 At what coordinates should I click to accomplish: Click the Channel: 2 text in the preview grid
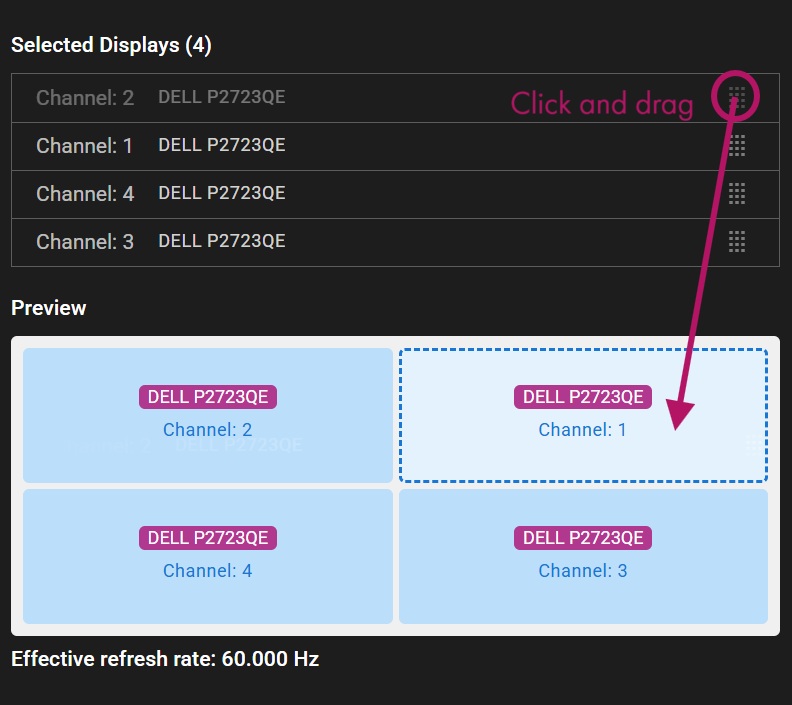(x=207, y=430)
